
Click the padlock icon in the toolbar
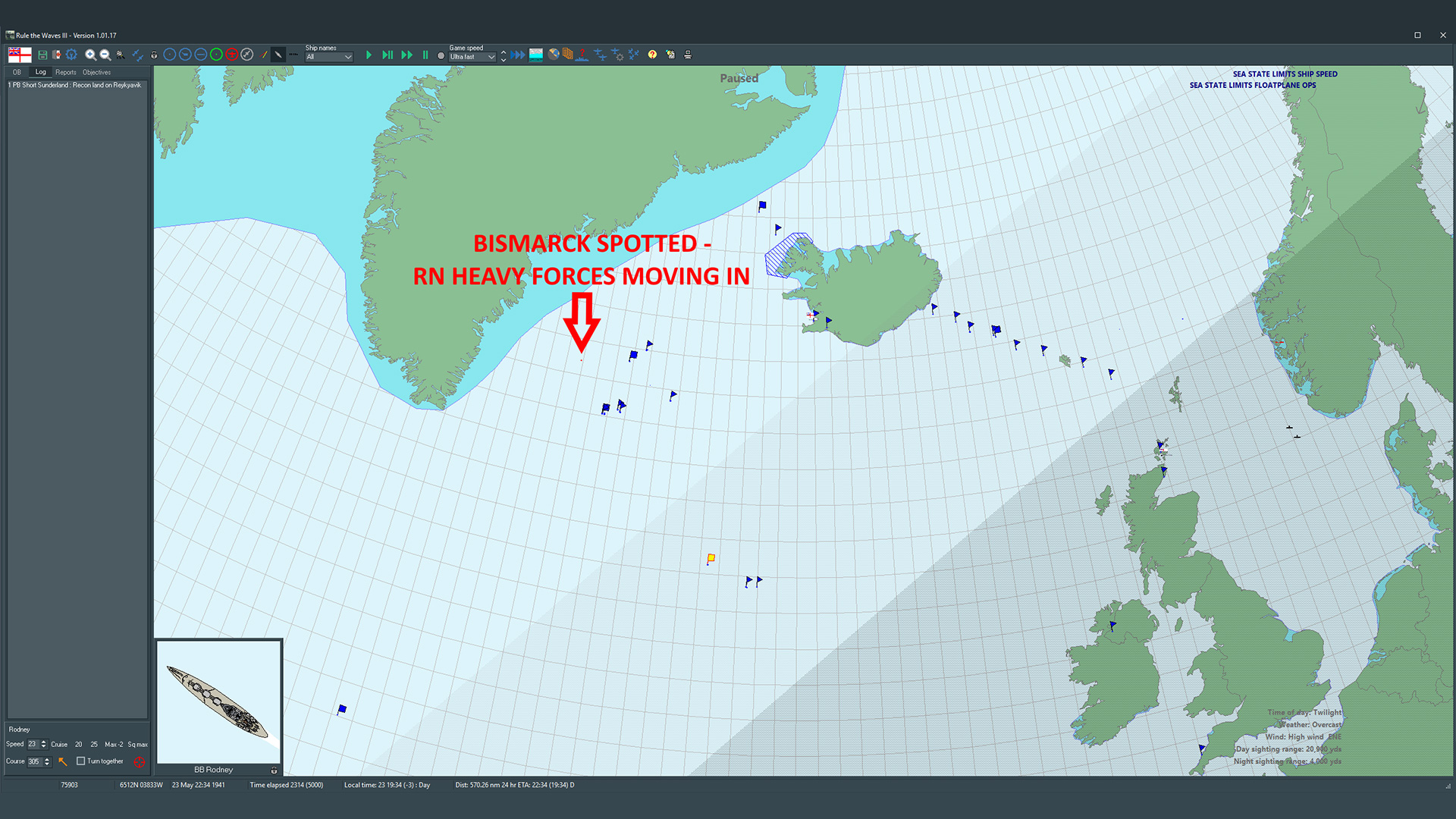154,55
